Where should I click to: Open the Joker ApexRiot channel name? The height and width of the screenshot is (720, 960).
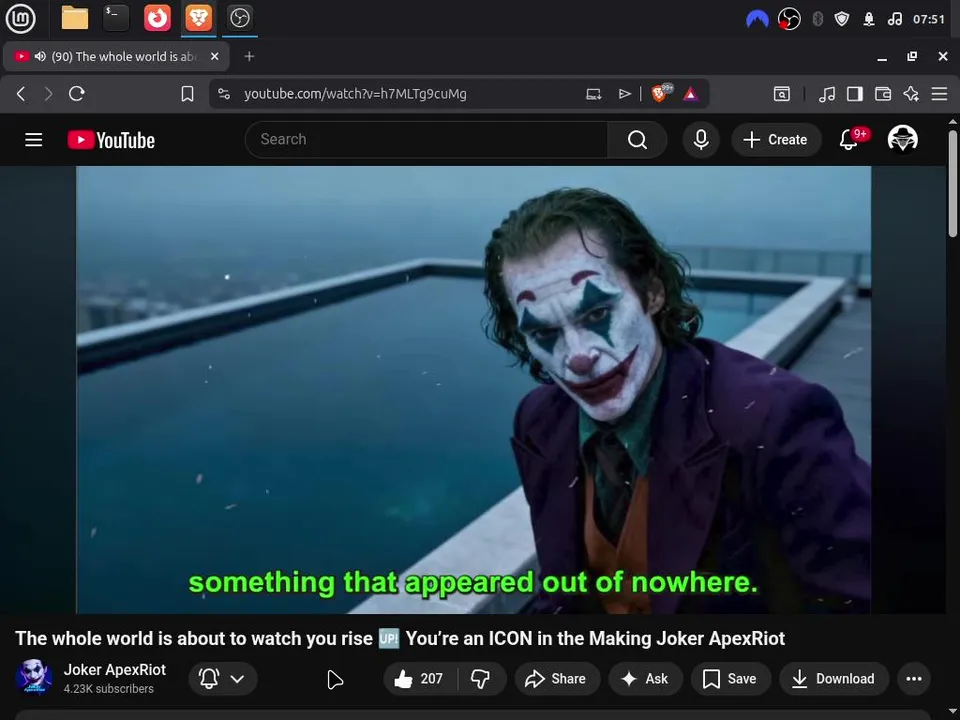114,670
